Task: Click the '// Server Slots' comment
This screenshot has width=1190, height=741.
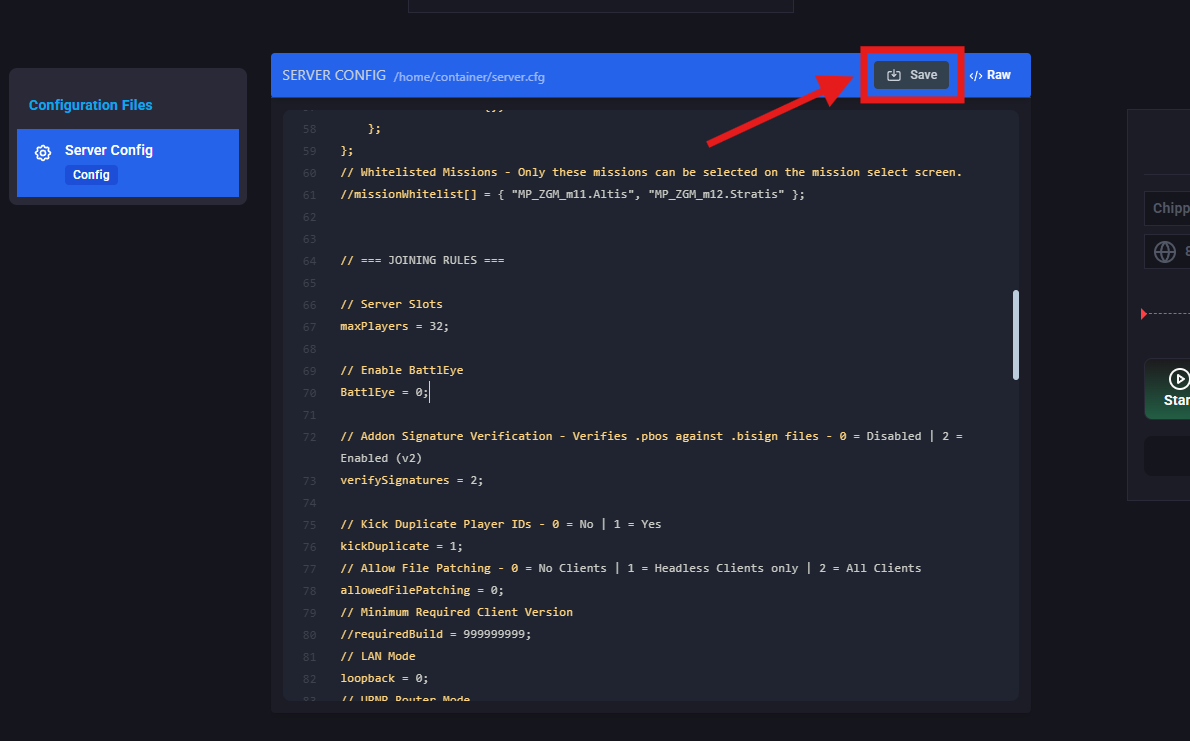Action: (392, 304)
